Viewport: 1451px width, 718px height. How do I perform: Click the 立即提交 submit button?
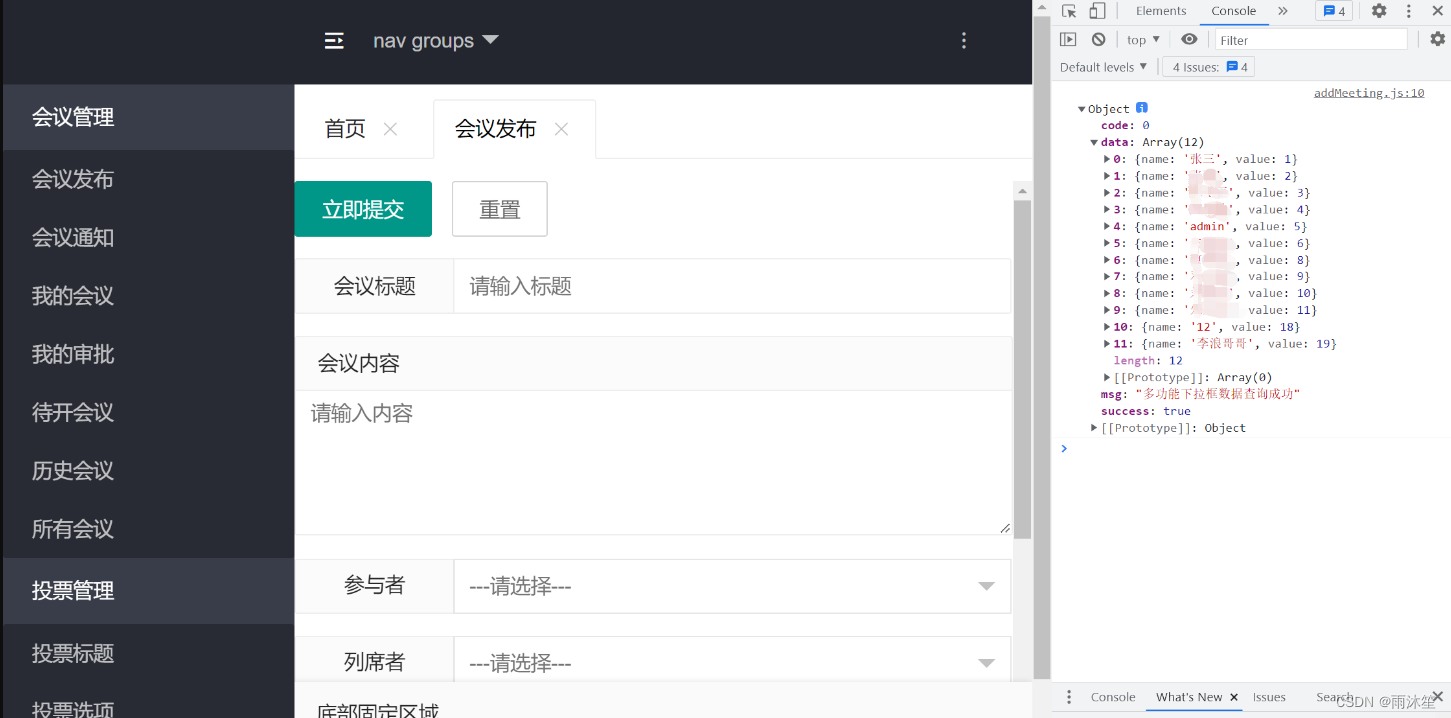pos(363,209)
